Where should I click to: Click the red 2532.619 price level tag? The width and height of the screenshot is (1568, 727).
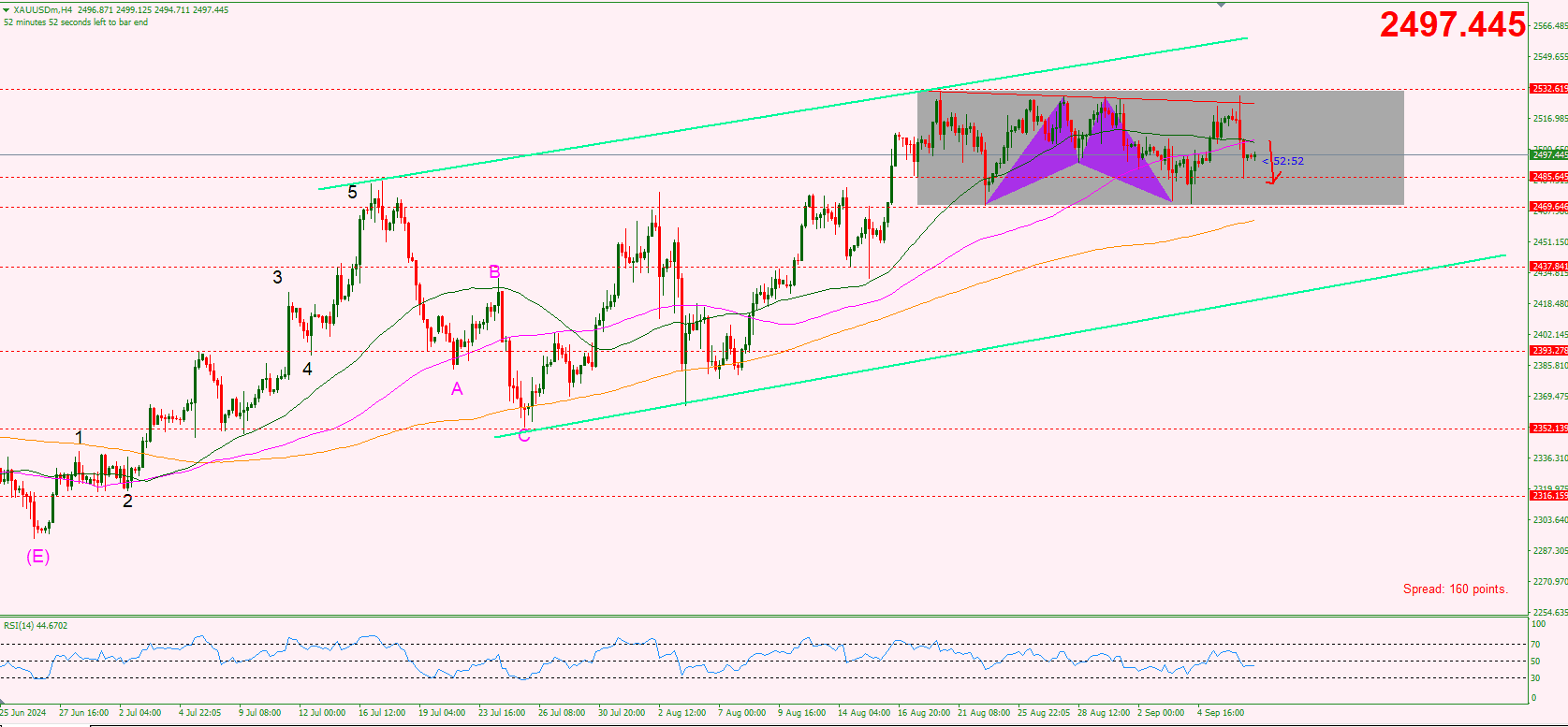(1549, 89)
